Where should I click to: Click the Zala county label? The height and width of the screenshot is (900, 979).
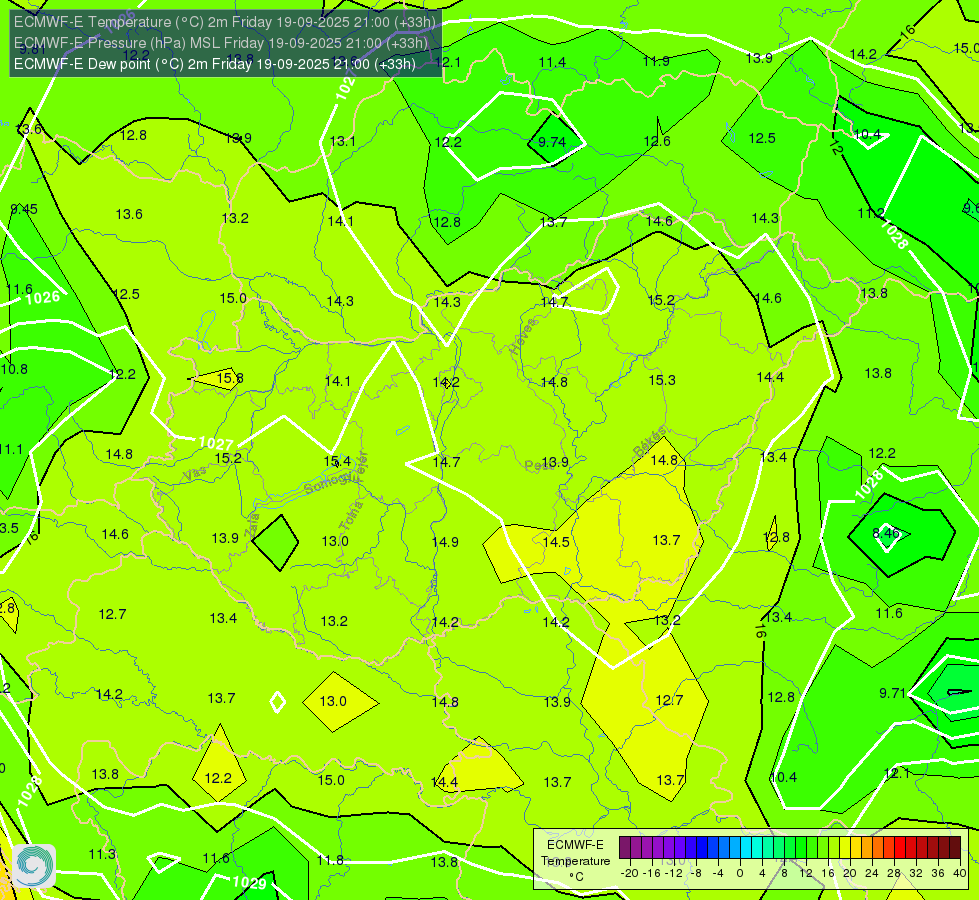(252, 525)
